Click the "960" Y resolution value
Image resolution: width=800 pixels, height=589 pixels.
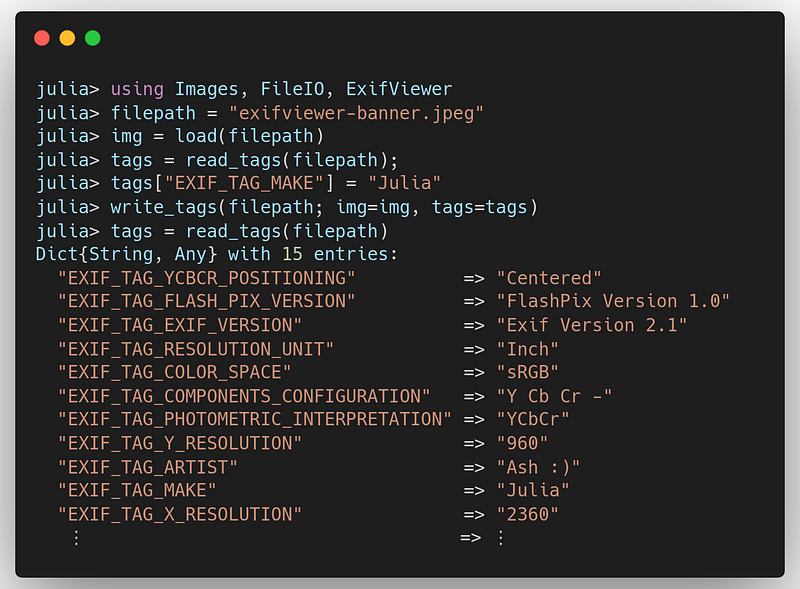[x=522, y=443]
